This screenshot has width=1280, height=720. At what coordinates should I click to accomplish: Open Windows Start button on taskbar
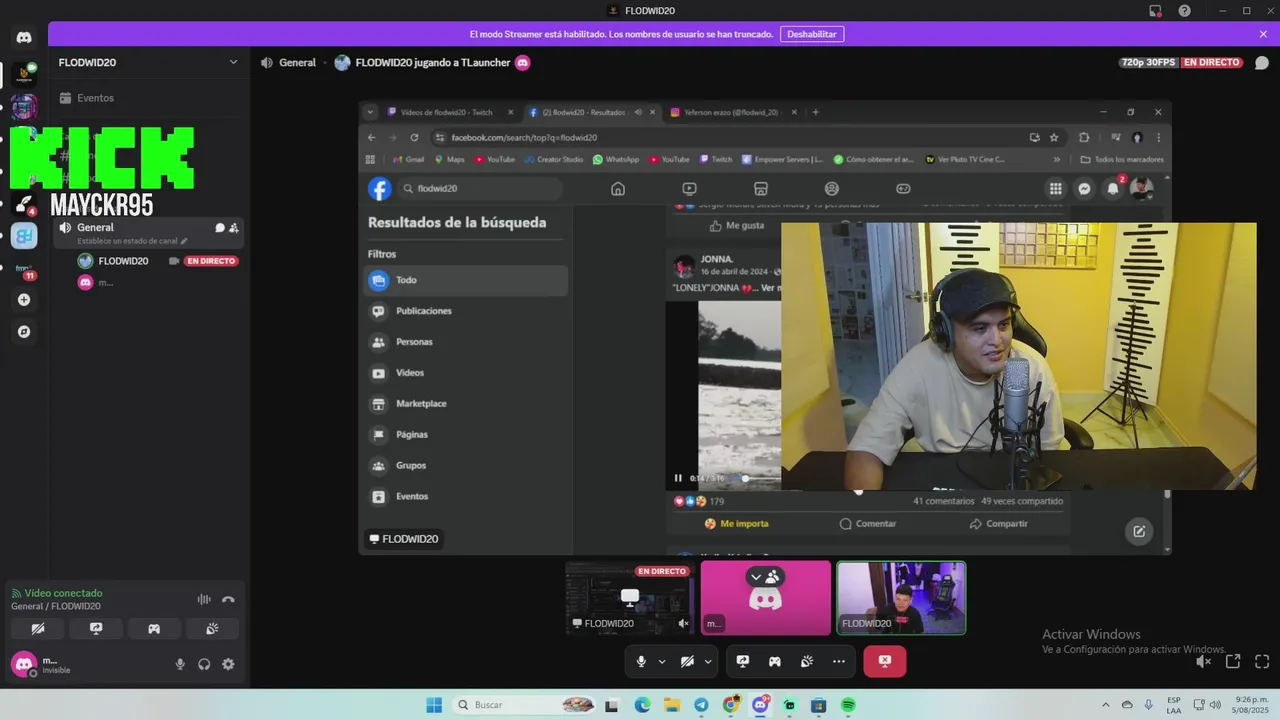434,705
